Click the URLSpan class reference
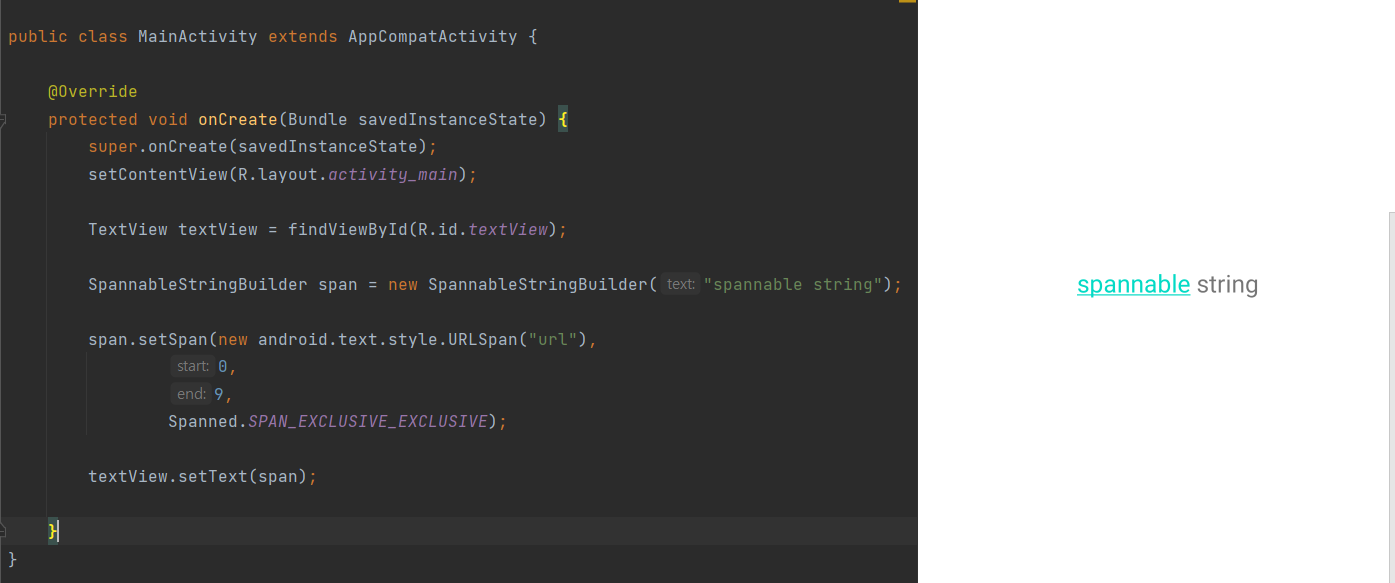The width and height of the screenshot is (1395, 583). point(483,340)
